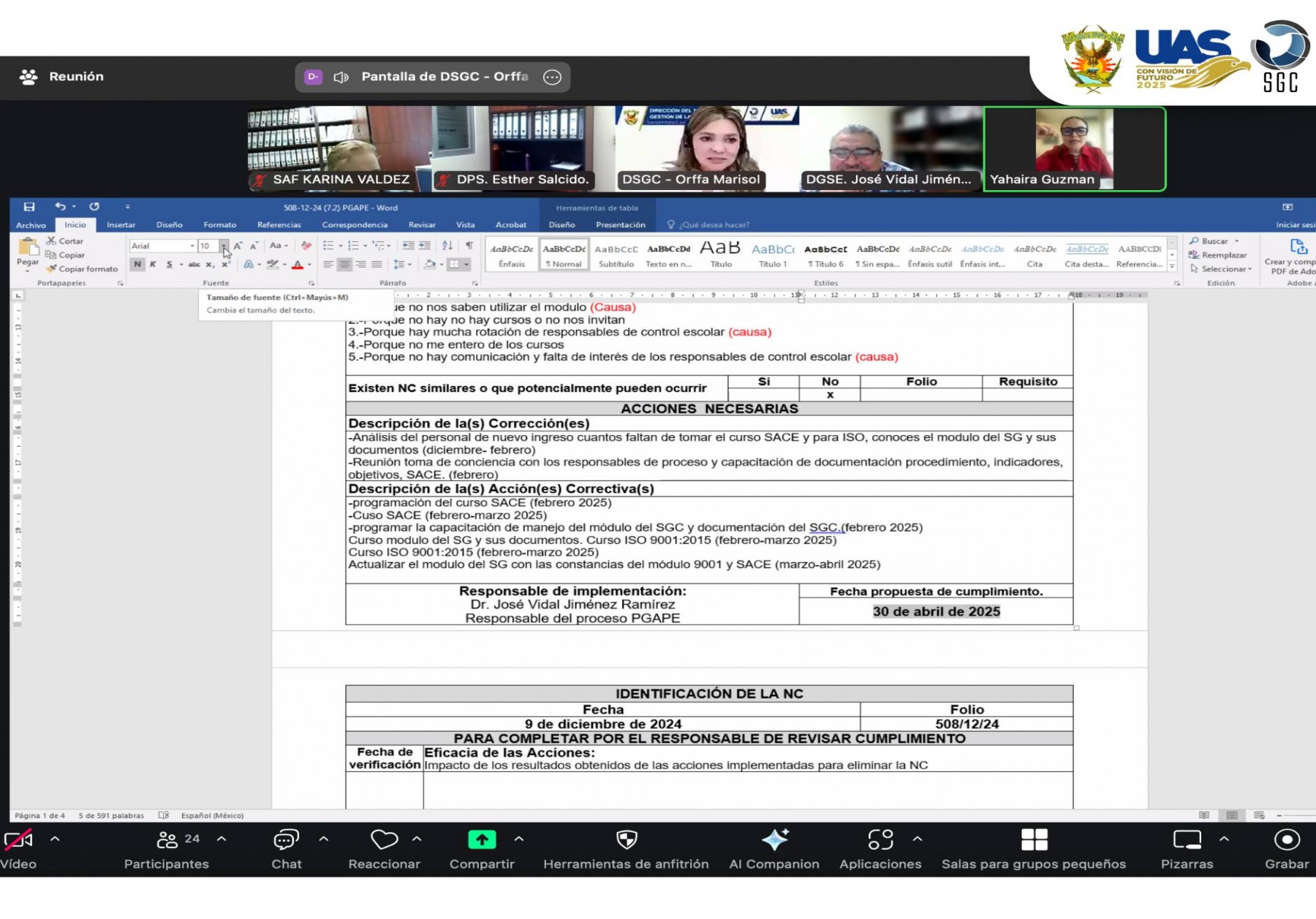1316x919 pixels.
Task: Click the red font color button
Action: (298, 265)
